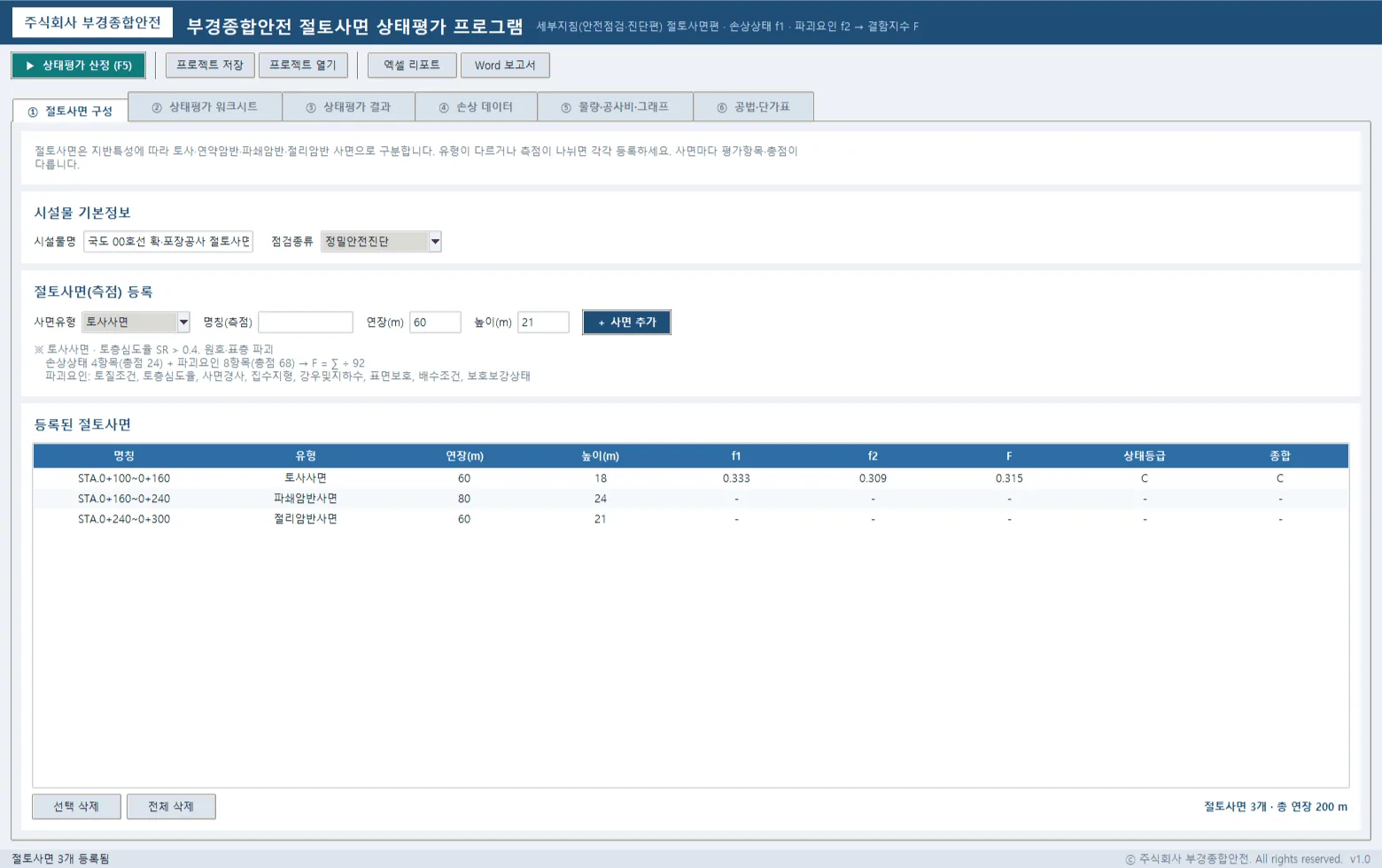Sort table by the 명칭 column header
The width and height of the screenshot is (1382, 868).
click(124, 456)
